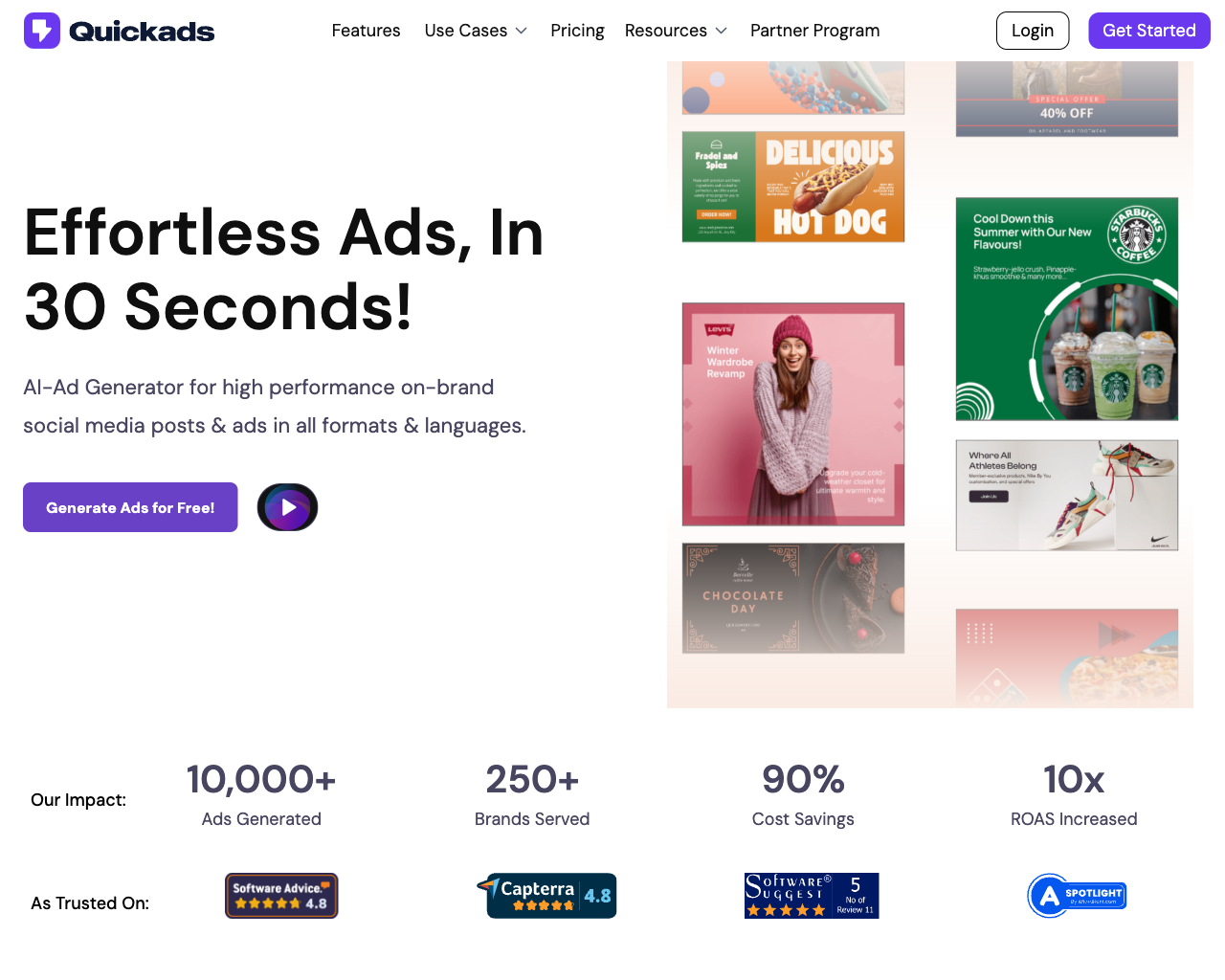Expand the Resources dropdown arrow

pyautogui.click(x=722, y=31)
